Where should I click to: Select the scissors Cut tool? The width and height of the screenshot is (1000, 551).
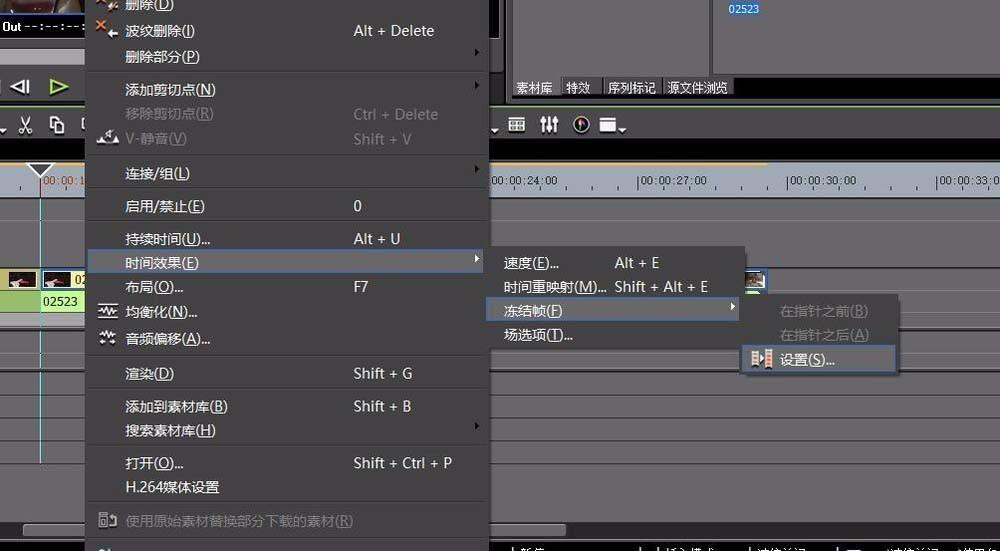(25, 125)
